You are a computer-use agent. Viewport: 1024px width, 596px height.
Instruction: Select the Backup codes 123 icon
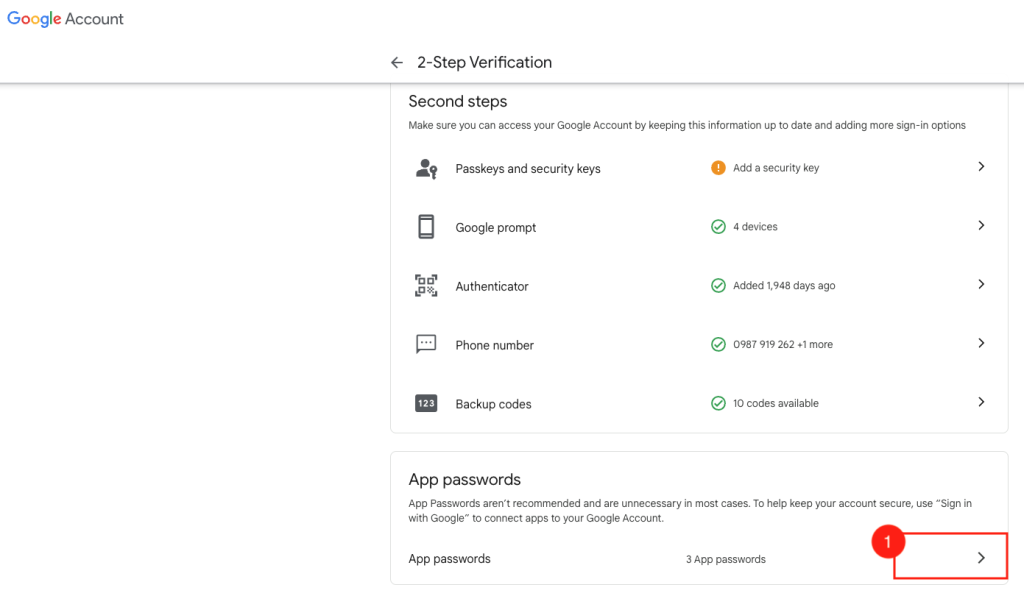(x=427, y=403)
